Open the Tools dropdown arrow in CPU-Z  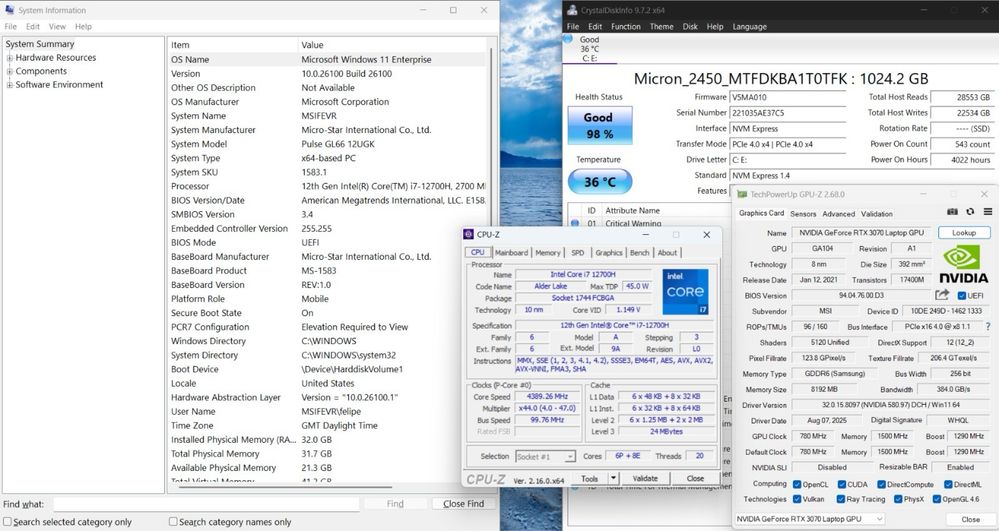[613, 477]
